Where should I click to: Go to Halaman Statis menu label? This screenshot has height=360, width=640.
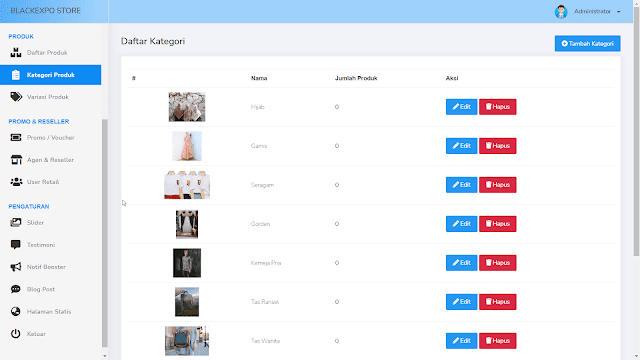[x=49, y=311]
